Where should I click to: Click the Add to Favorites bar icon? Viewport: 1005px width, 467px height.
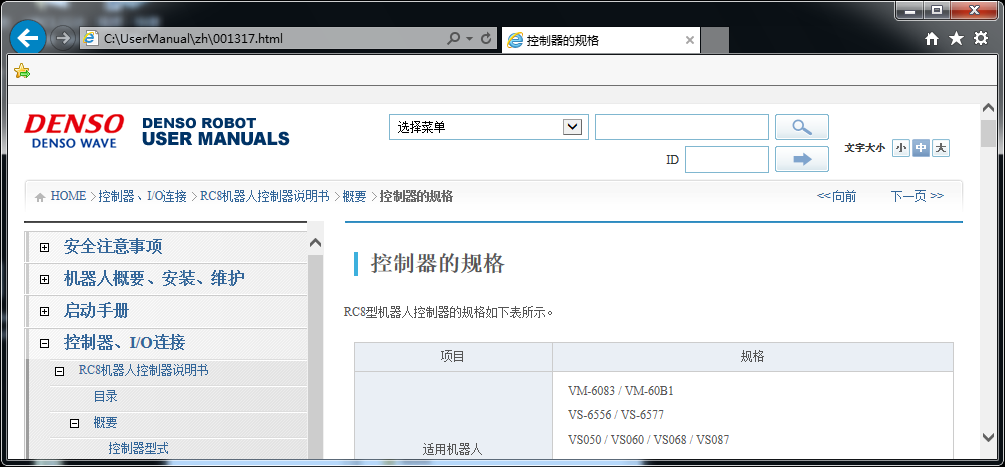(x=22, y=71)
